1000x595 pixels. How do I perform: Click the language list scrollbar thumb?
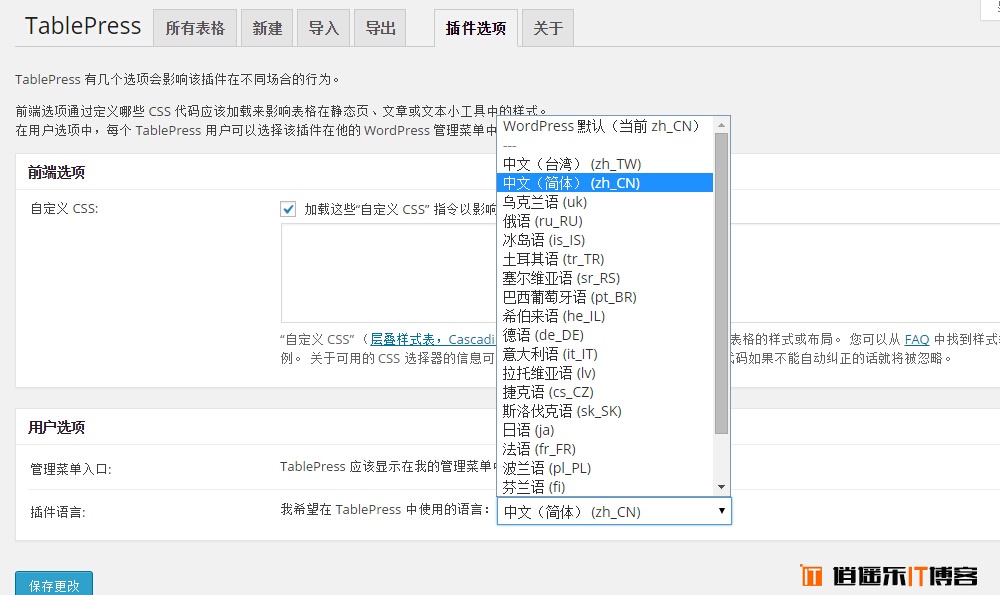(722, 280)
